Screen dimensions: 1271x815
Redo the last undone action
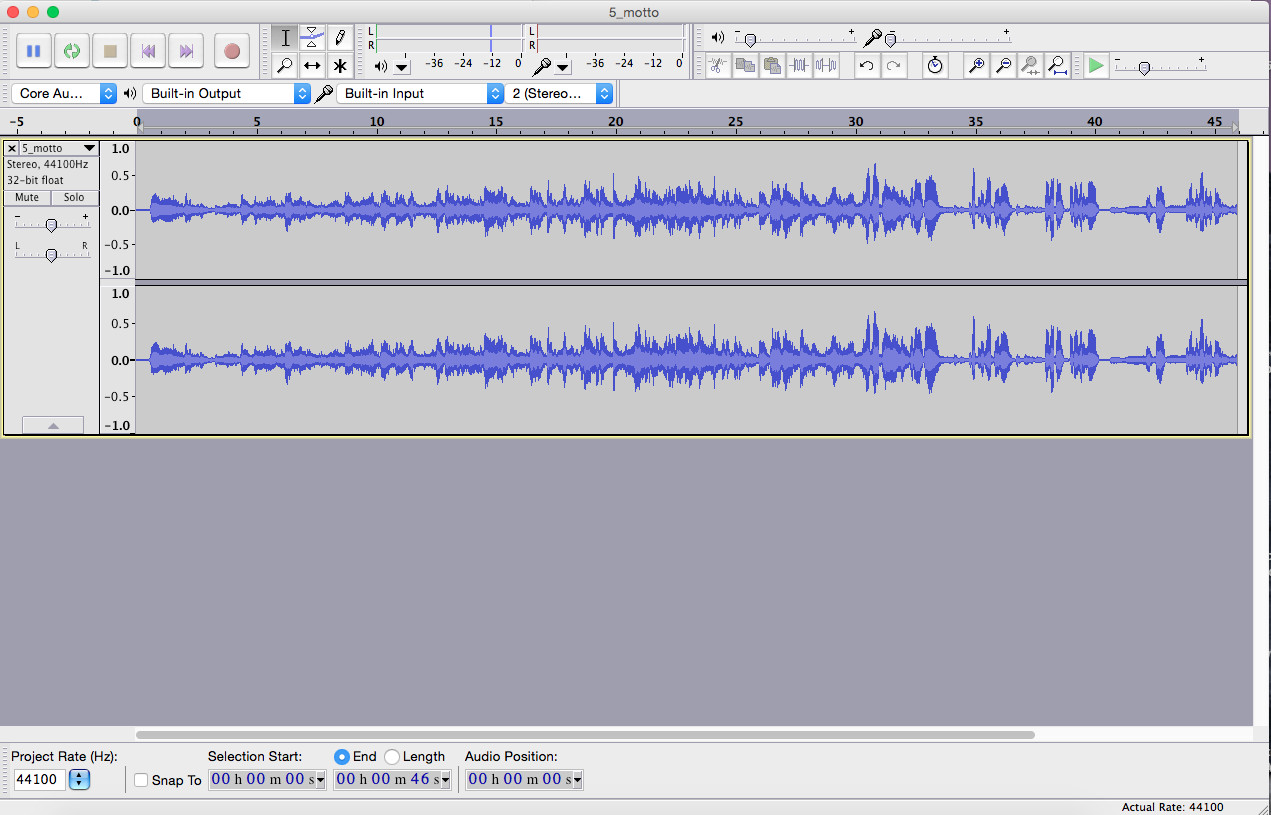(893, 66)
